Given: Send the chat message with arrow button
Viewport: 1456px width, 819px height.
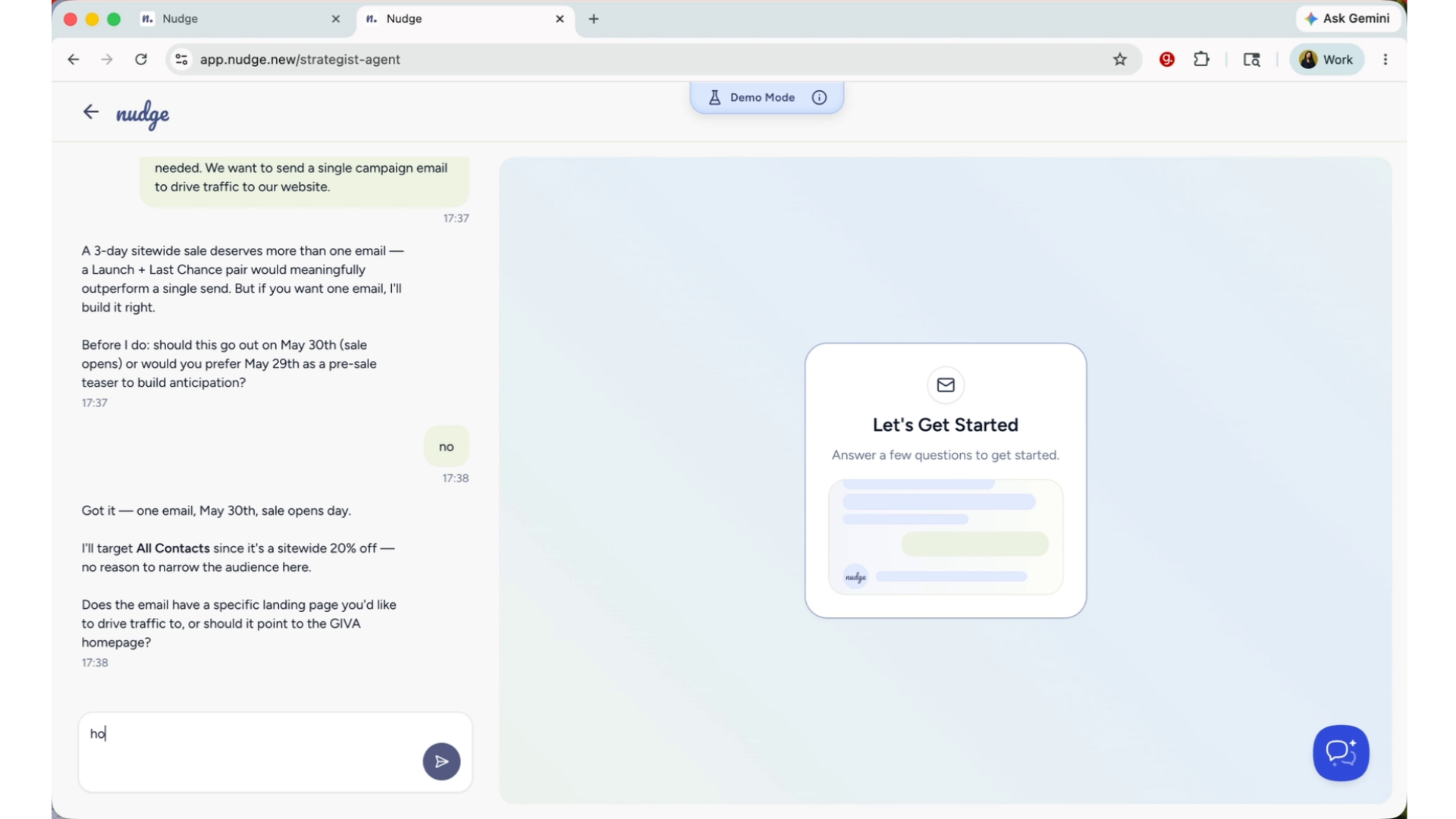Looking at the screenshot, I should coord(441,761).
